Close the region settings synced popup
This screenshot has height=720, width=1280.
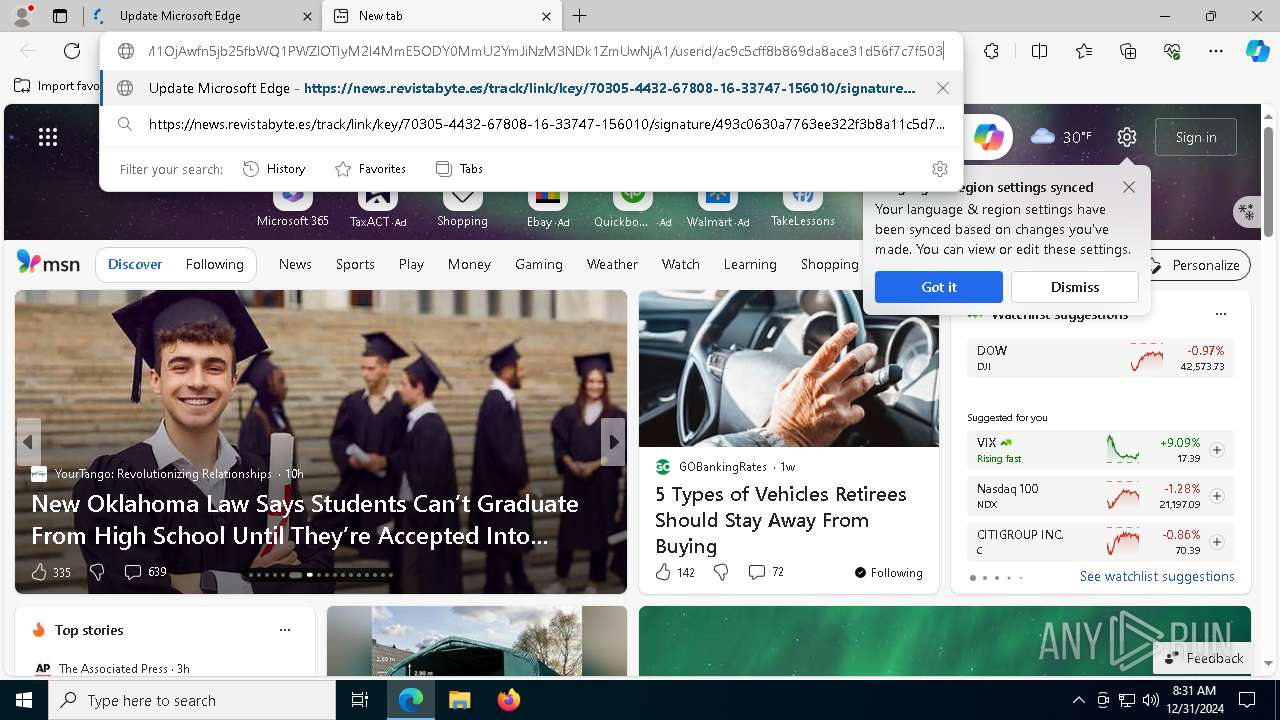click(x=1129, y=187)
